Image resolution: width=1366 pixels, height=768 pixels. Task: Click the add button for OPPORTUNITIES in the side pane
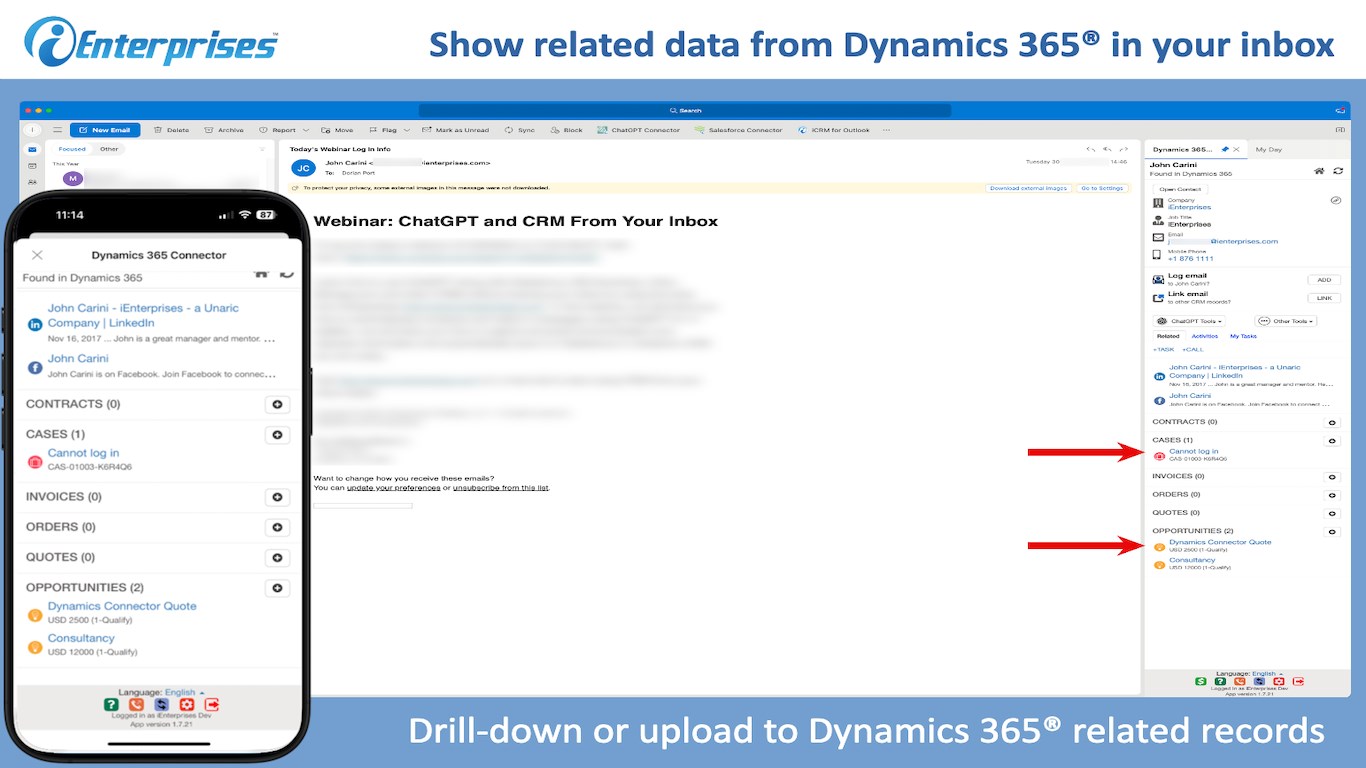[1331, 531]
